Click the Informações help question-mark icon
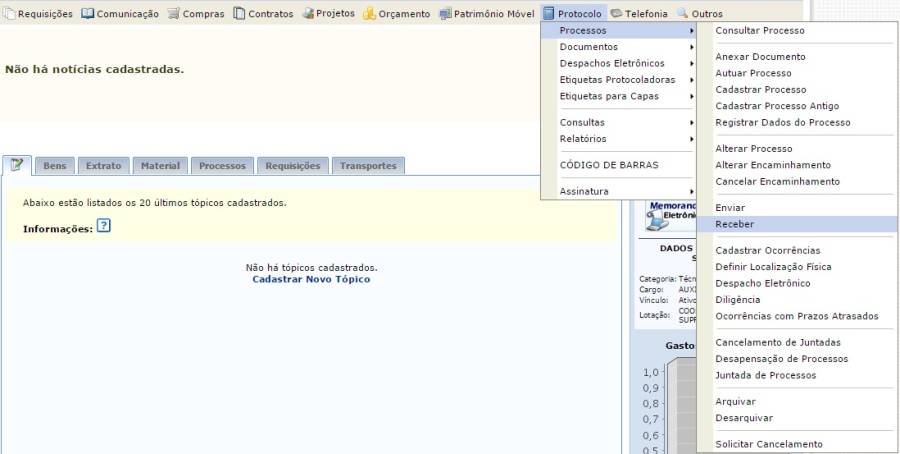The height and width of the screenshot is (454, 900). pos(104,226)
